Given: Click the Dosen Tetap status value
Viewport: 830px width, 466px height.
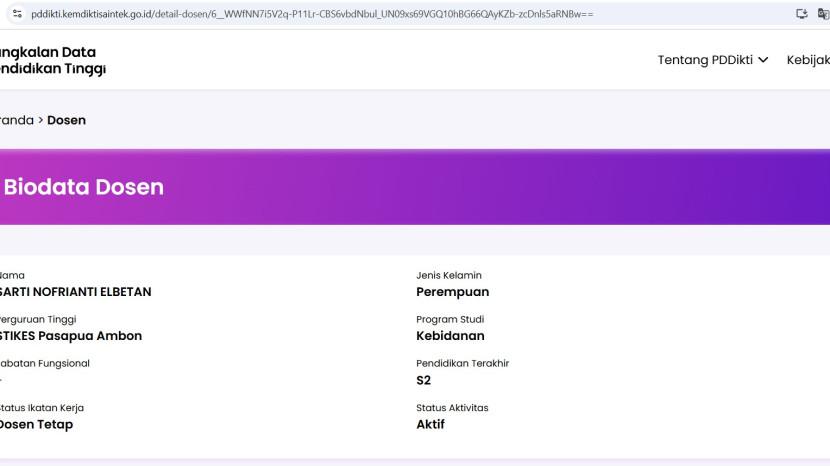Looking at the screenshot, I should (x=36, y=424).
